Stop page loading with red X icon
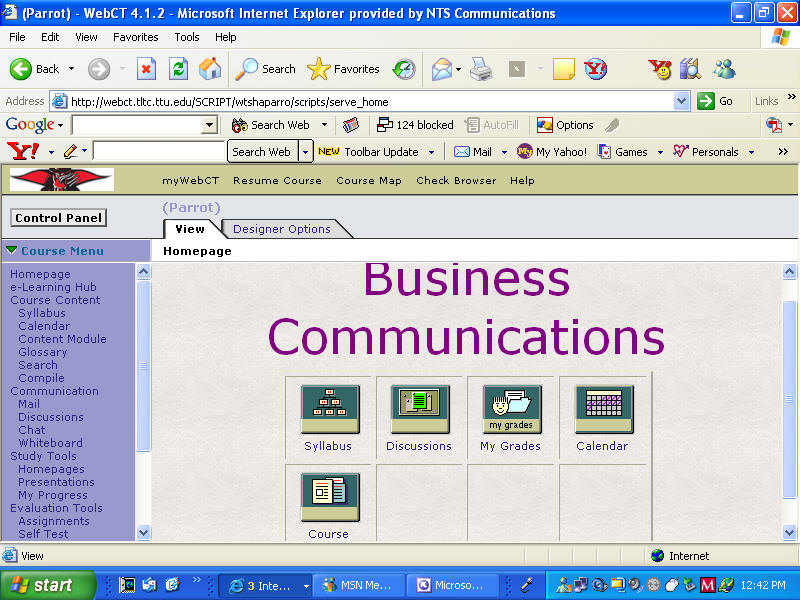800x600 pixels. [146, 69]
